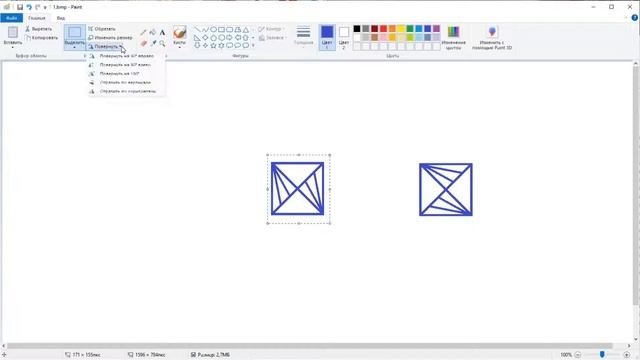Select the Line shape
This screenshot has width=640, height=360.
pyautogui.click(x=197, y=29)
